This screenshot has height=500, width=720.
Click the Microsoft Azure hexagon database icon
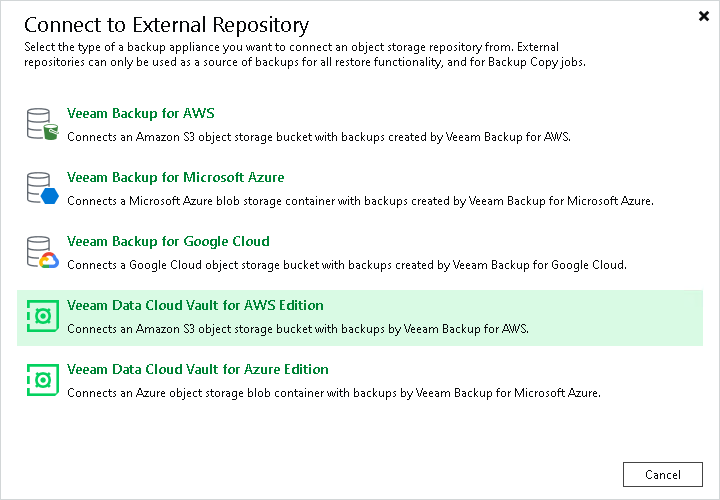(x=42, y=188)
